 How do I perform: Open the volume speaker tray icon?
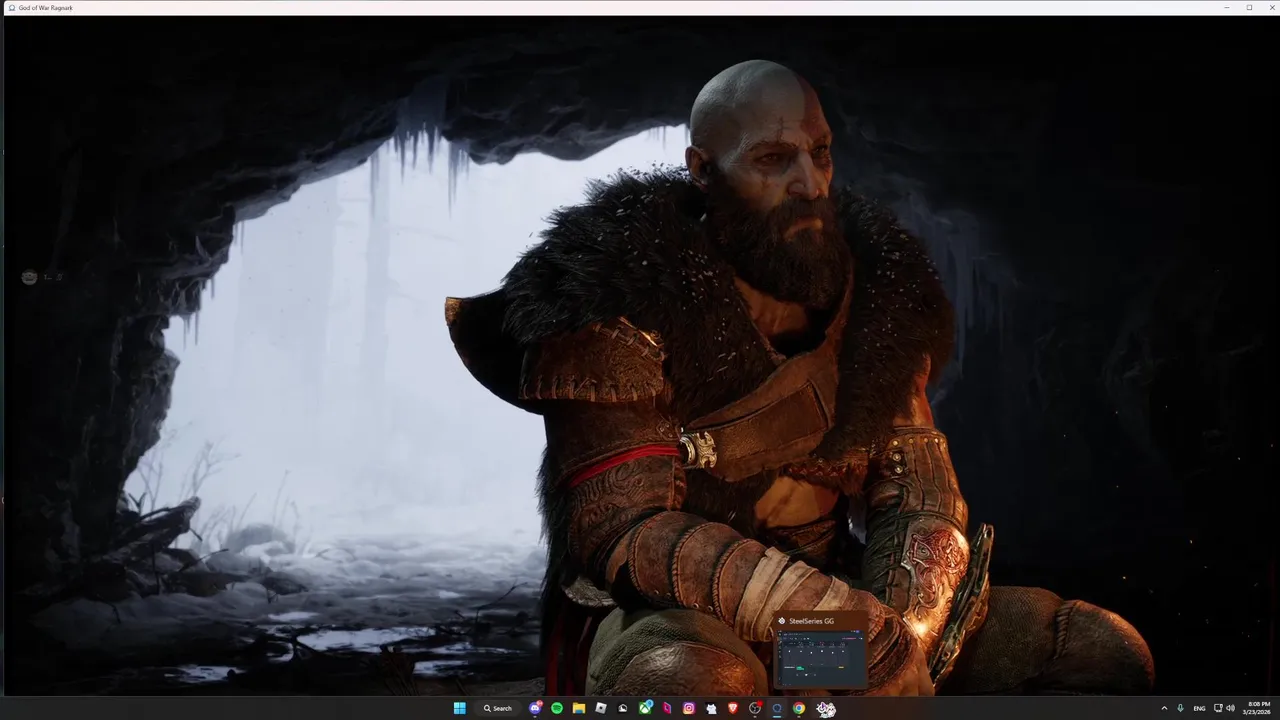[x=1230, y=708]
